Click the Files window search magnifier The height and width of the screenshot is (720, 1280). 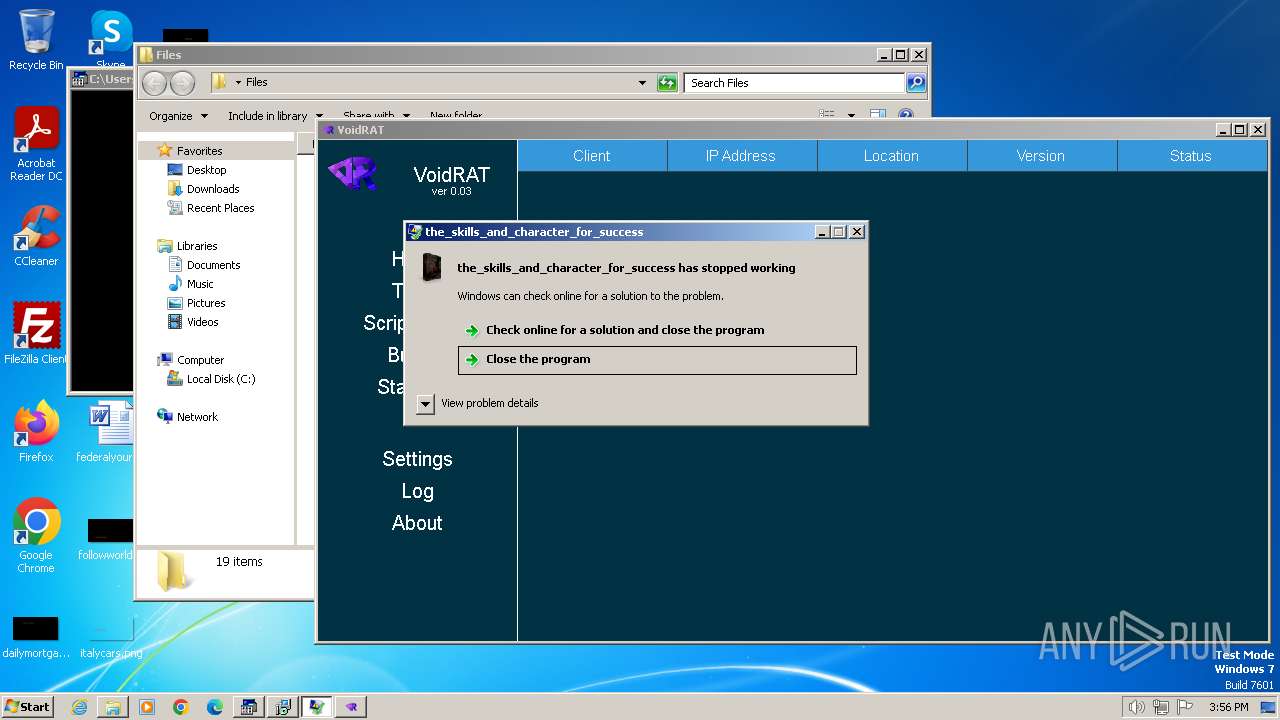click(915, 83)
